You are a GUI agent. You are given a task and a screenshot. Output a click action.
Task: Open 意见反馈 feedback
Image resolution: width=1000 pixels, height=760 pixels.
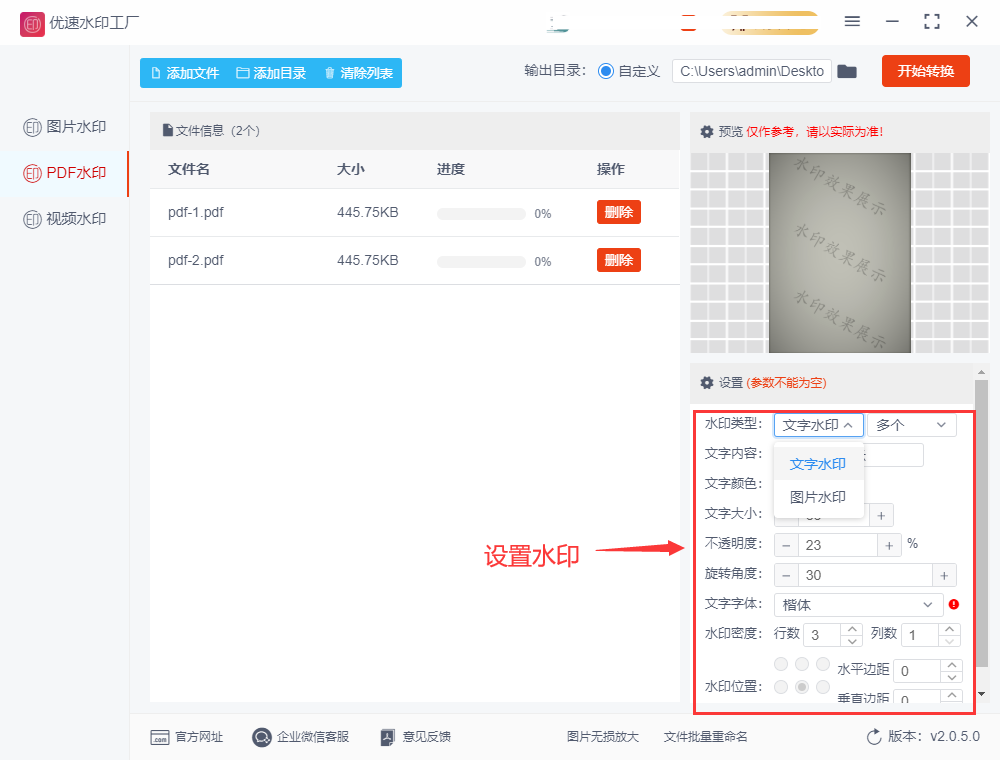pos(415,737)
